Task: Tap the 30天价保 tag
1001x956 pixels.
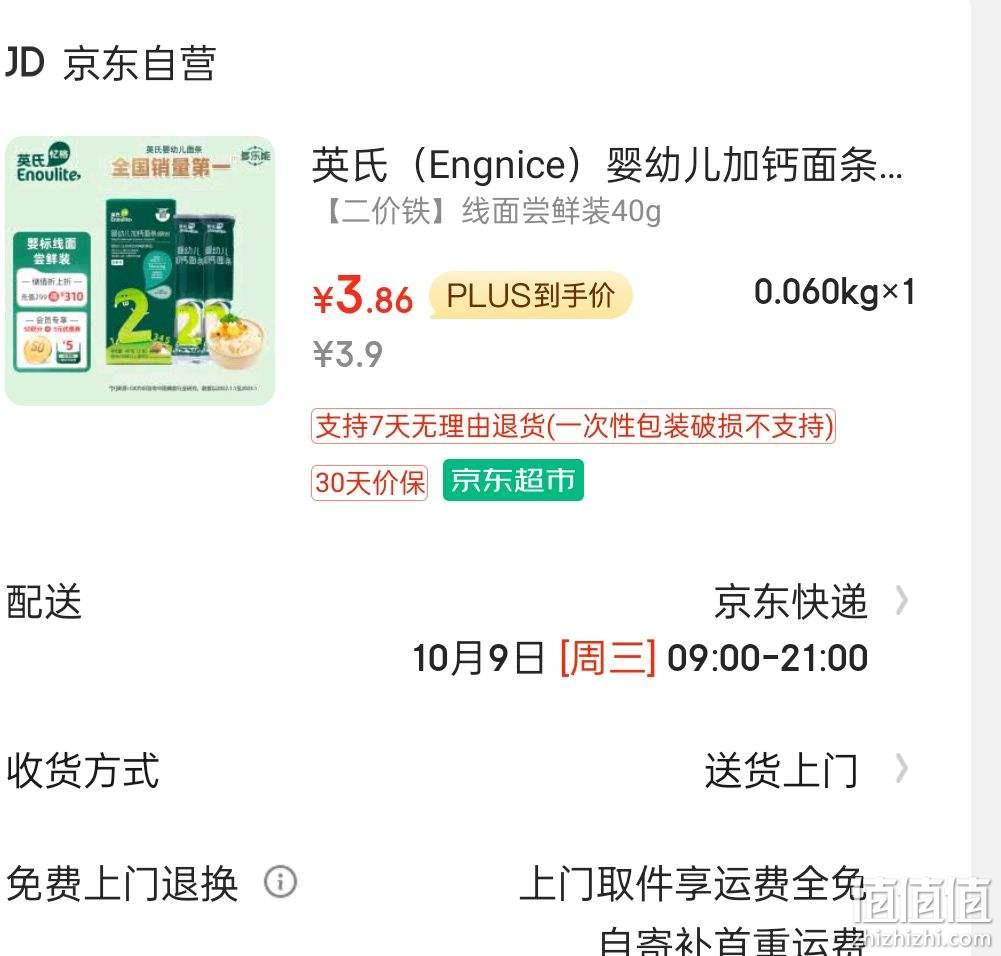Action: click(370, 482)
